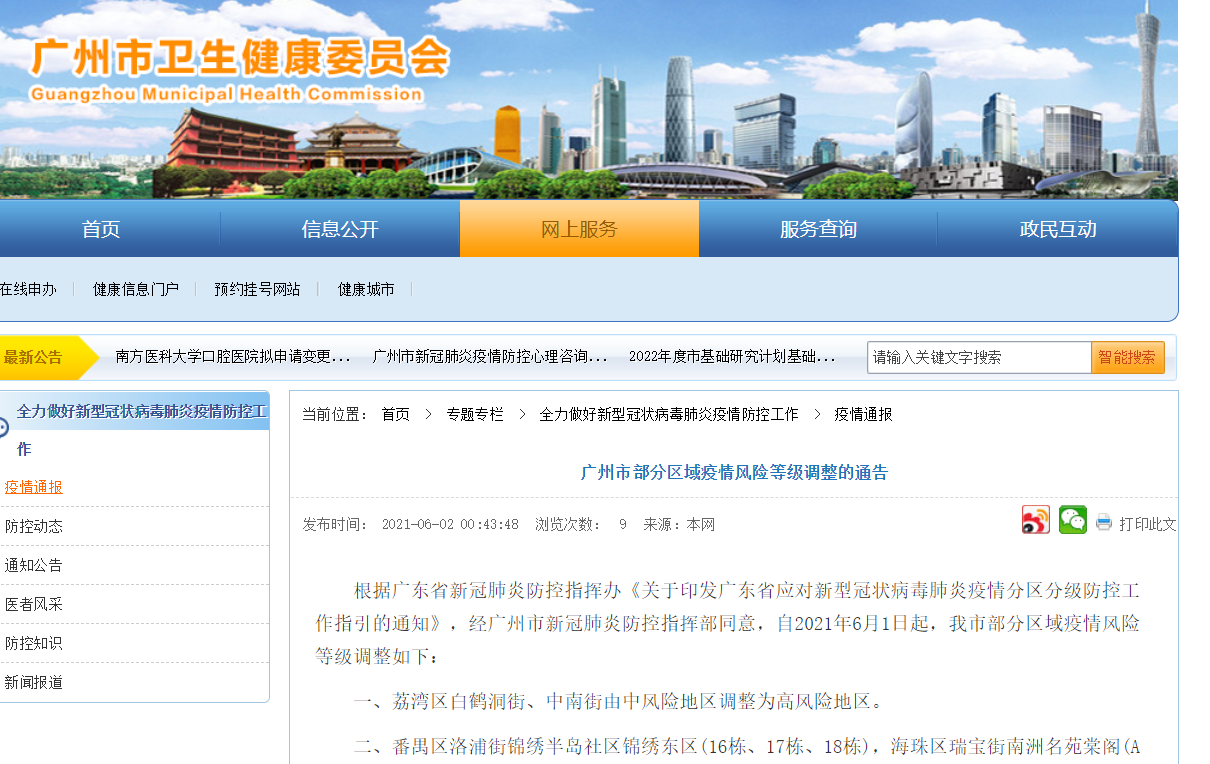This screenshot has width=1210, height=764.
Task: Go to 政民互动 tab
Action: [x=1058, y=229]
